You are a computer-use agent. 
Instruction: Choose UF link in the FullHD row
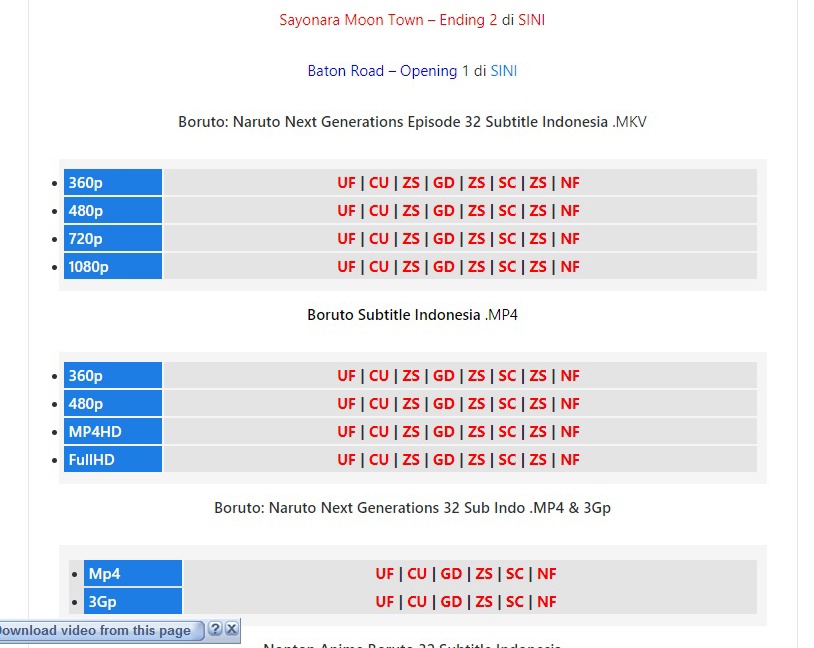click(346, 460)
